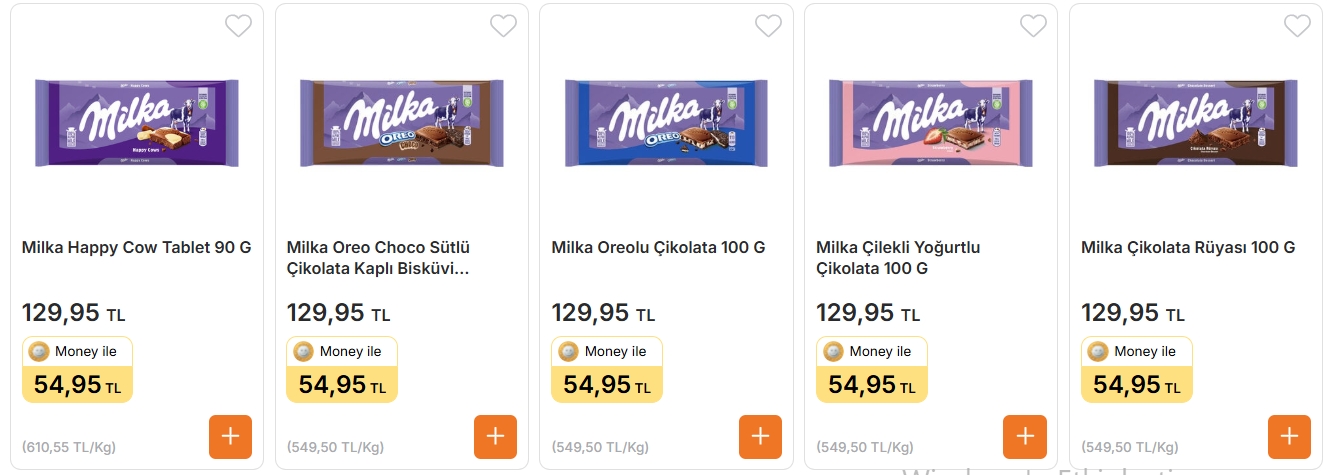This screenshot has height=475, width=1327.
Task: Open Milka Happy Cow Tablet 90 G title
Action: (x=137, y=247)
